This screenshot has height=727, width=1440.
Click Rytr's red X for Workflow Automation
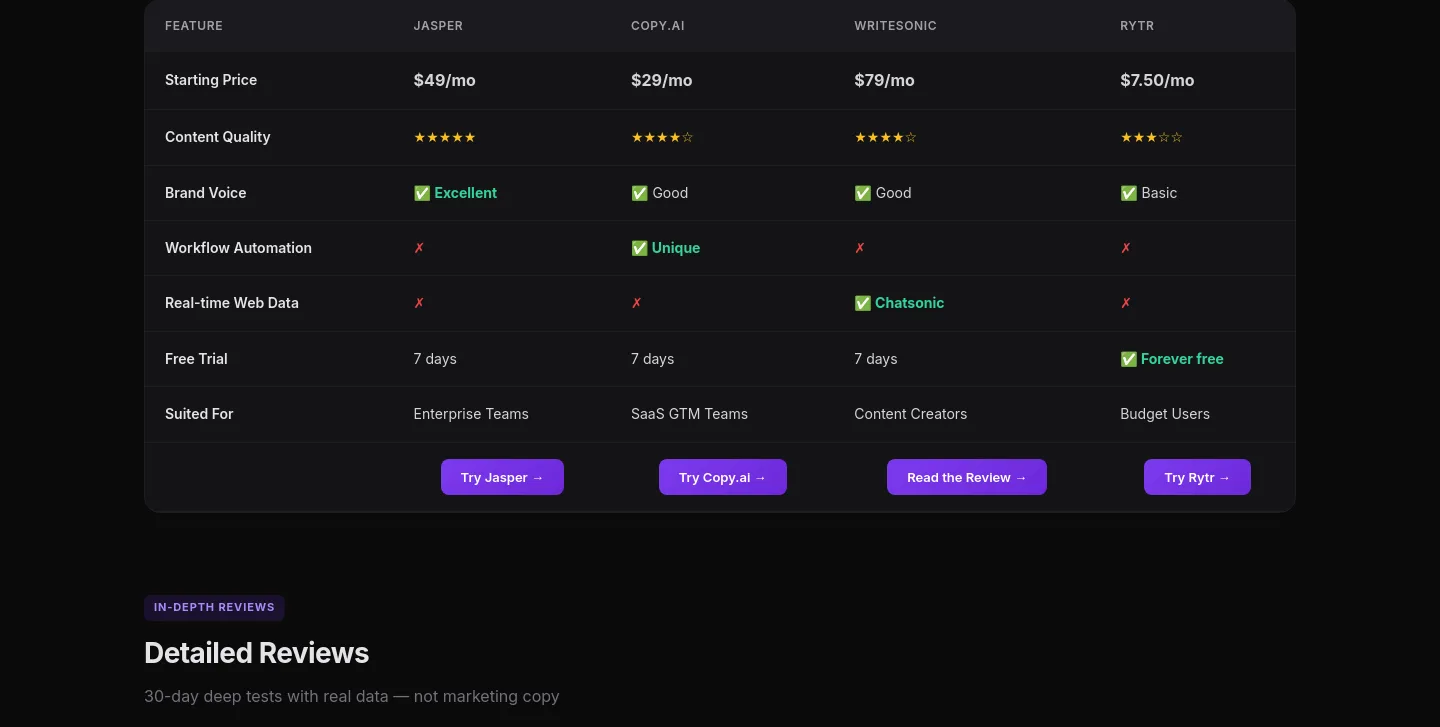pos(1125,248)
